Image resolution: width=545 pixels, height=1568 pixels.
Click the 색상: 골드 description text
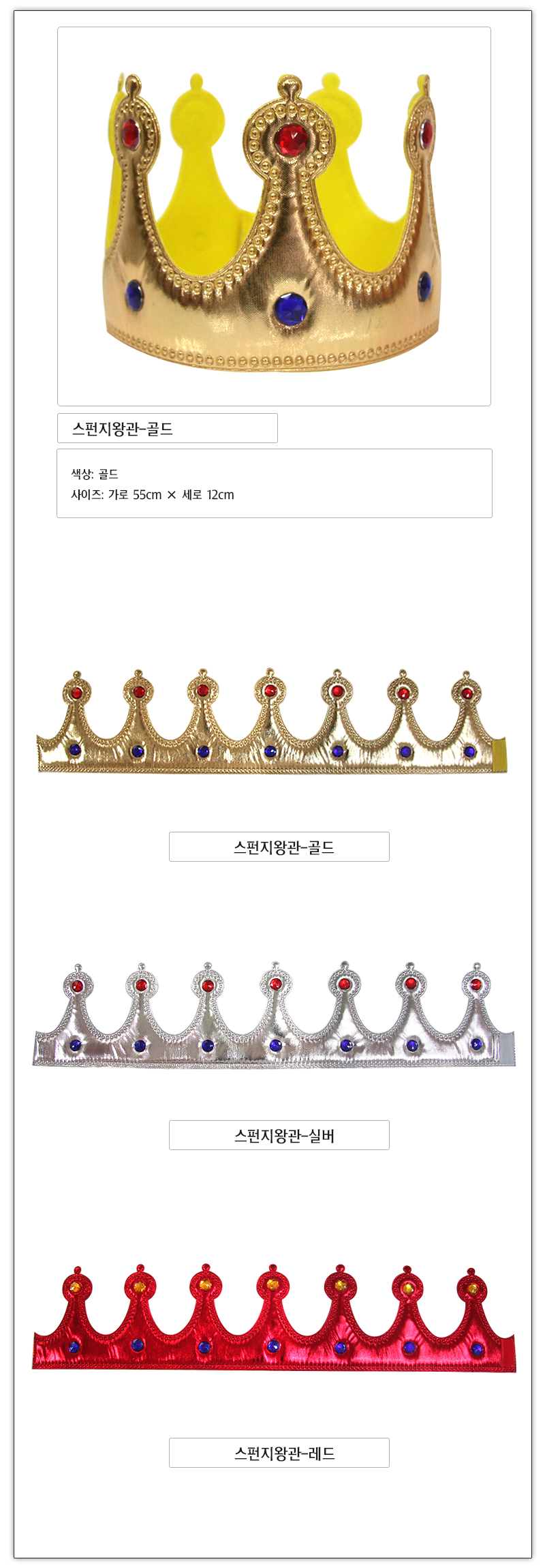click(x=95, y=474)
